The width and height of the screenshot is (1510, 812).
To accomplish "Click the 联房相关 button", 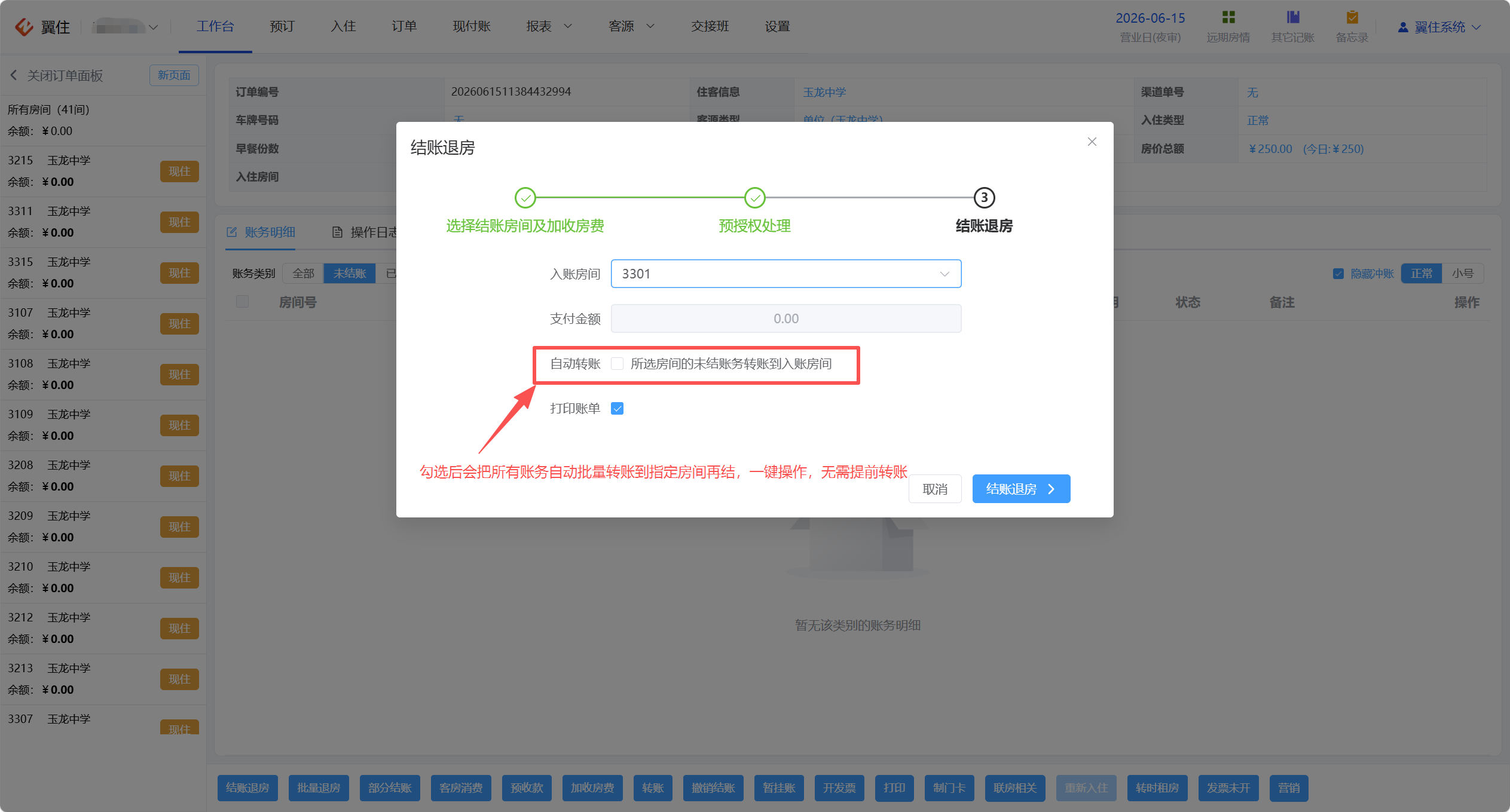I will (1015, 788).
